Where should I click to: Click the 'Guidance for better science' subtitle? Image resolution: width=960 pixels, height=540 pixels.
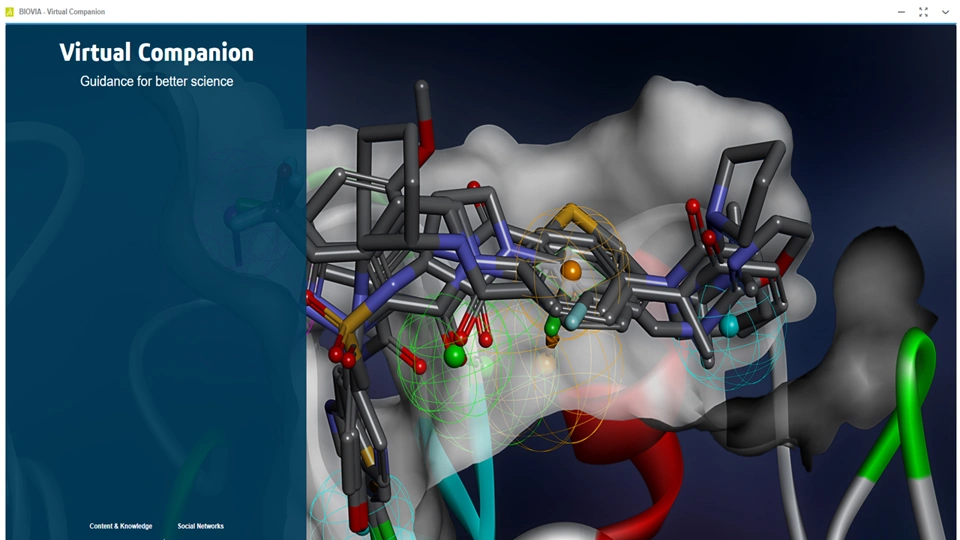156,81
